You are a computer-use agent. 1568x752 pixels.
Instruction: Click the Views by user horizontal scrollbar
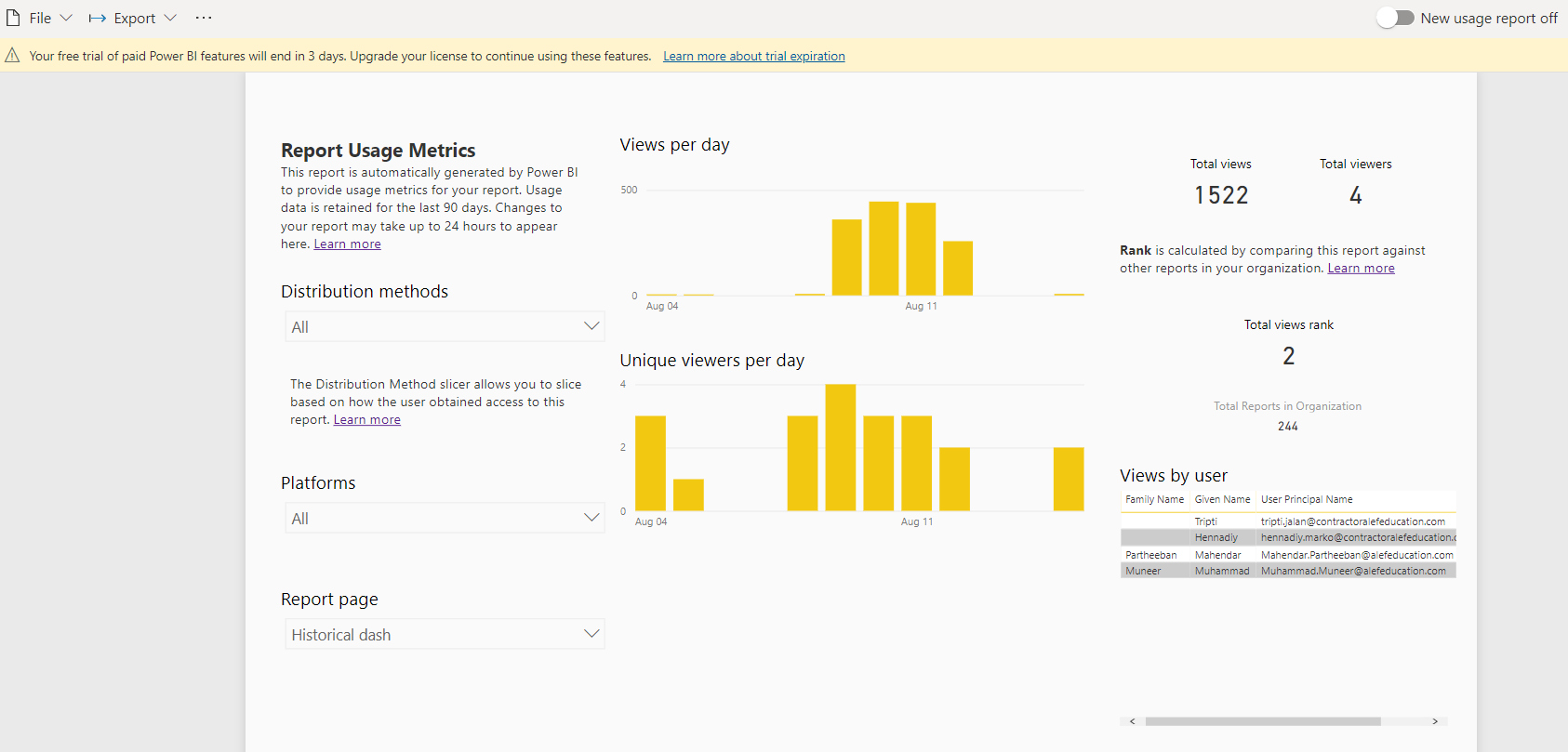(1263, 721)
